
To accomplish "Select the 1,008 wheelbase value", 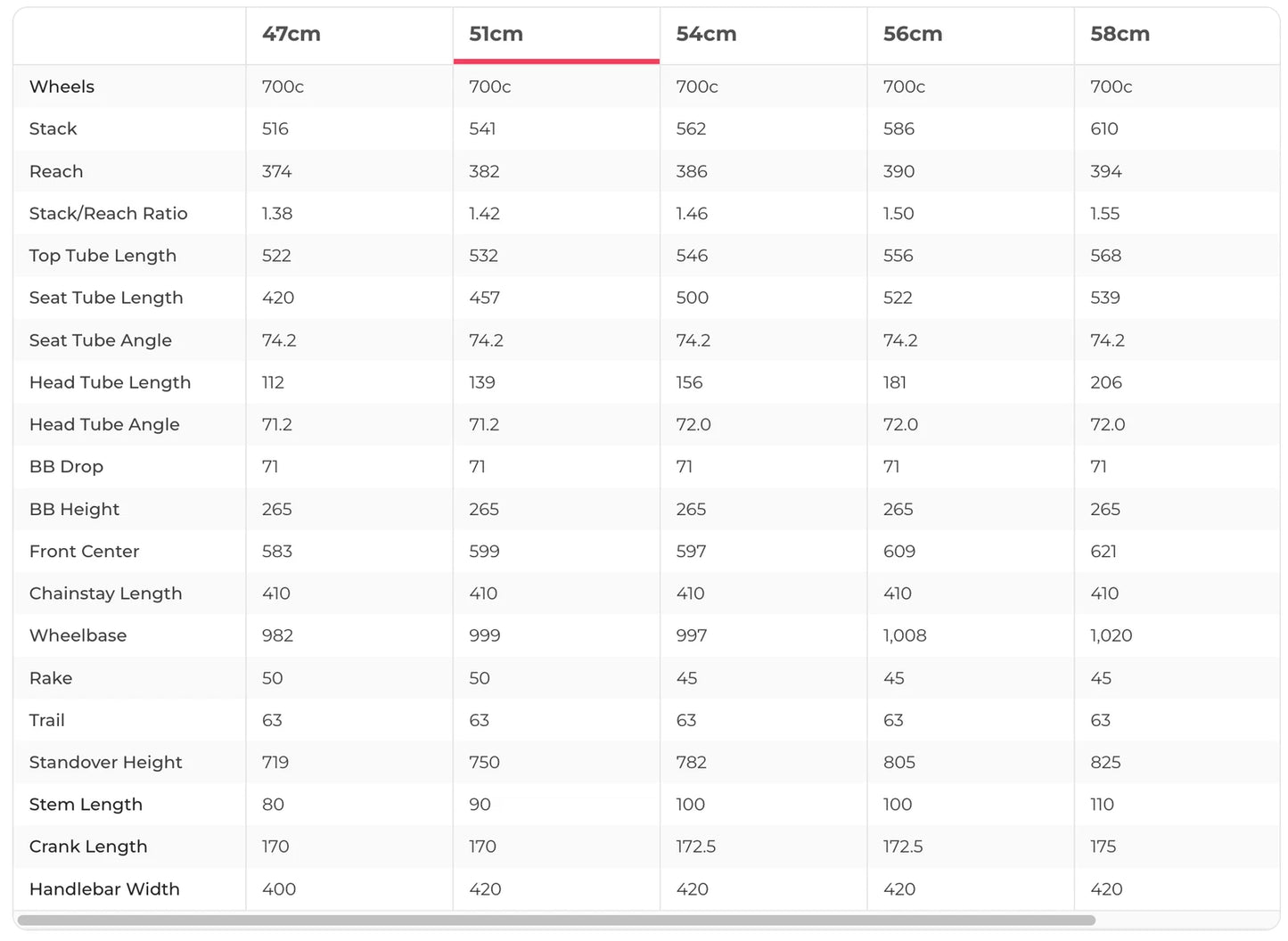I will click(x=905, y=636).
